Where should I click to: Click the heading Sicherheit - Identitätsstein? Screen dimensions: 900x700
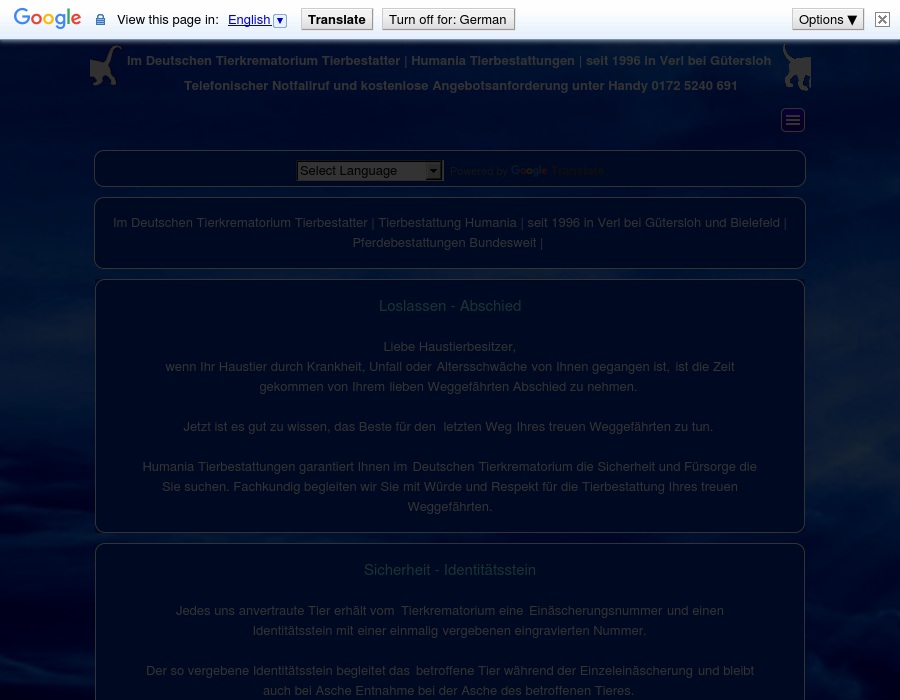pos(450,570)
